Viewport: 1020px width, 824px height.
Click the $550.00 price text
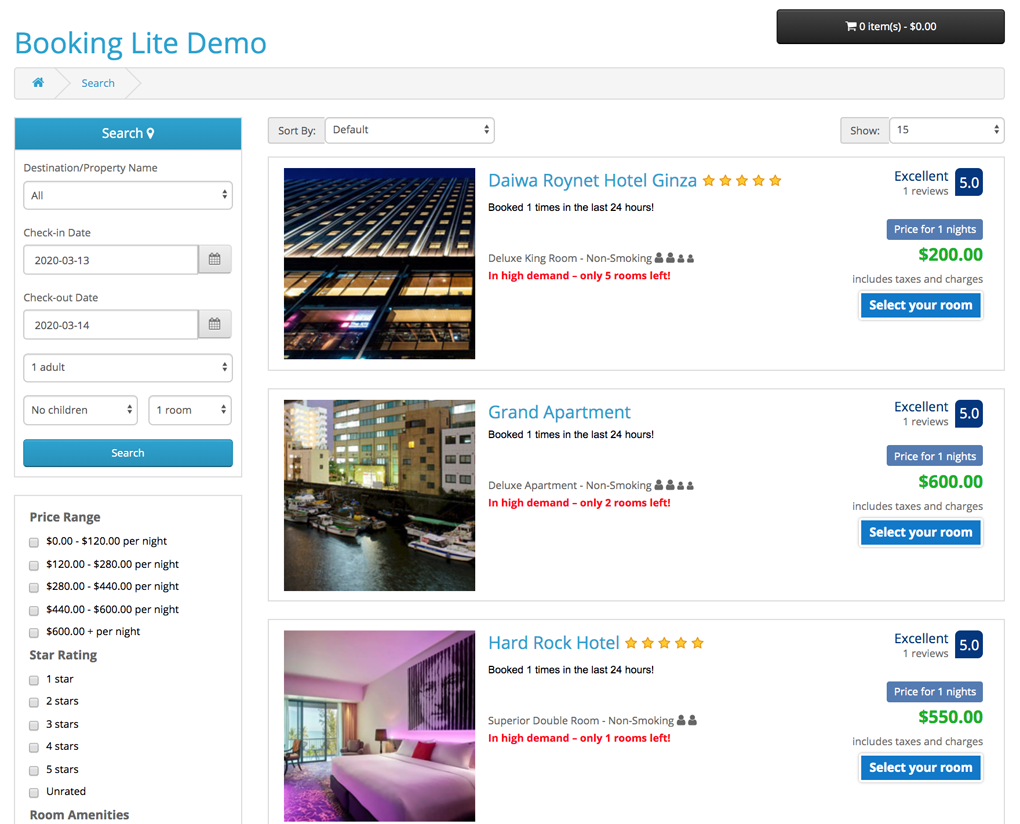(950, 717)
